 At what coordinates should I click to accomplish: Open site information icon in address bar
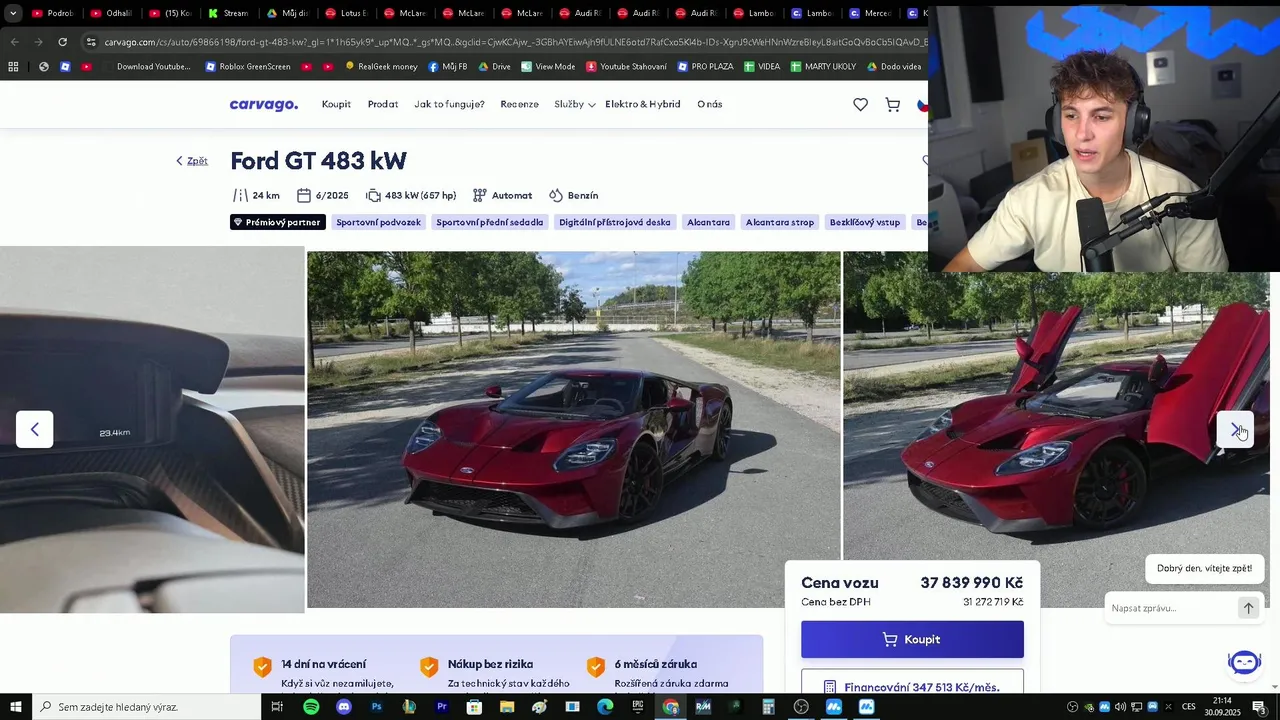[x=91, y=42]
